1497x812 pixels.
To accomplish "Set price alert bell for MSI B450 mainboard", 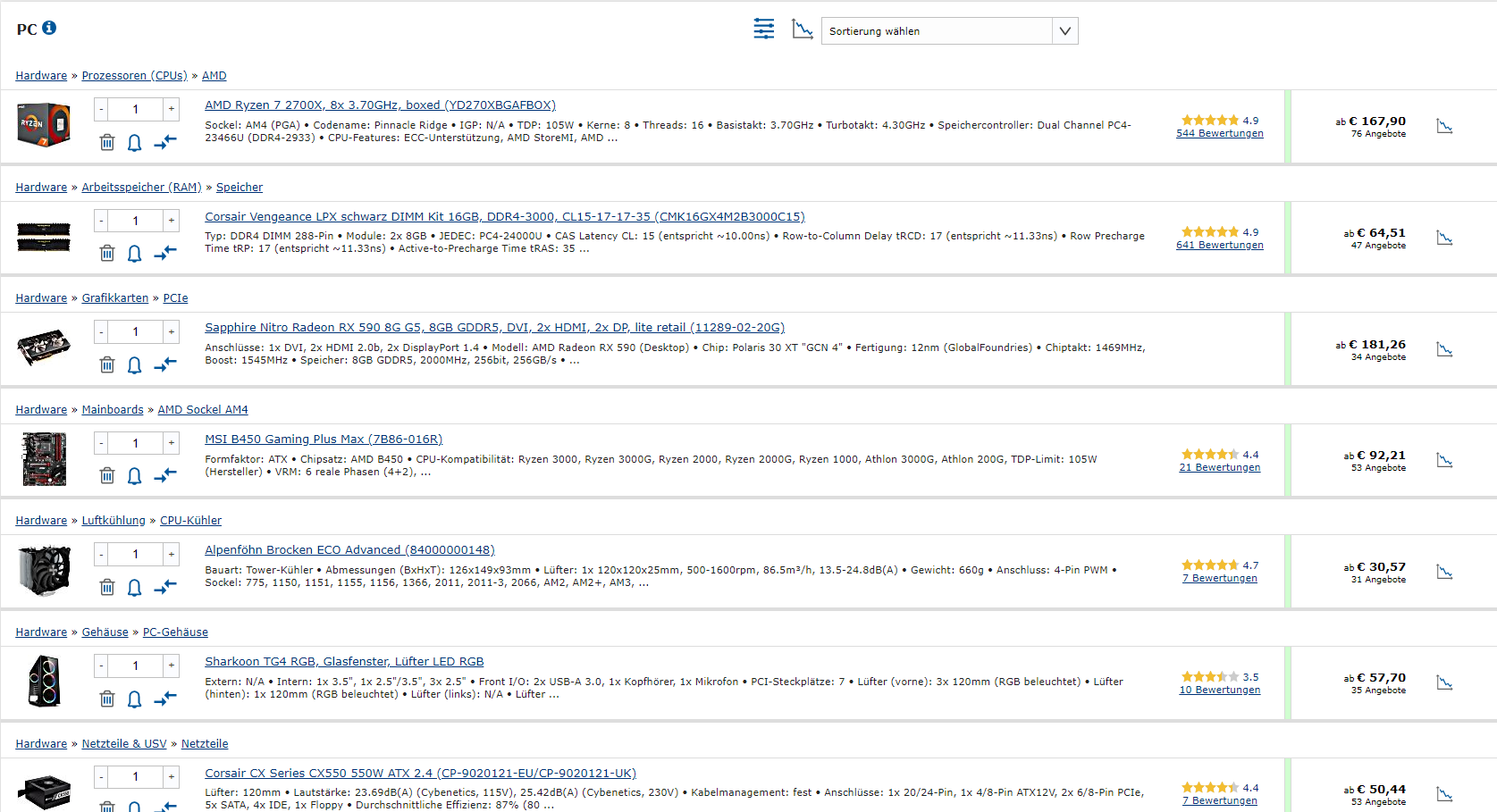I will coord(135,476).
